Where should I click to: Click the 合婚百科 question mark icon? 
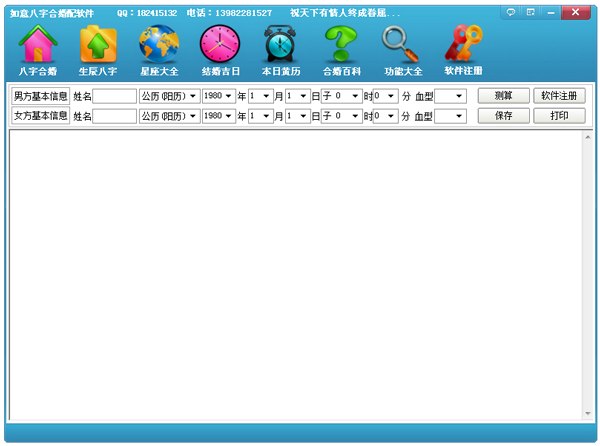(342, 47)
